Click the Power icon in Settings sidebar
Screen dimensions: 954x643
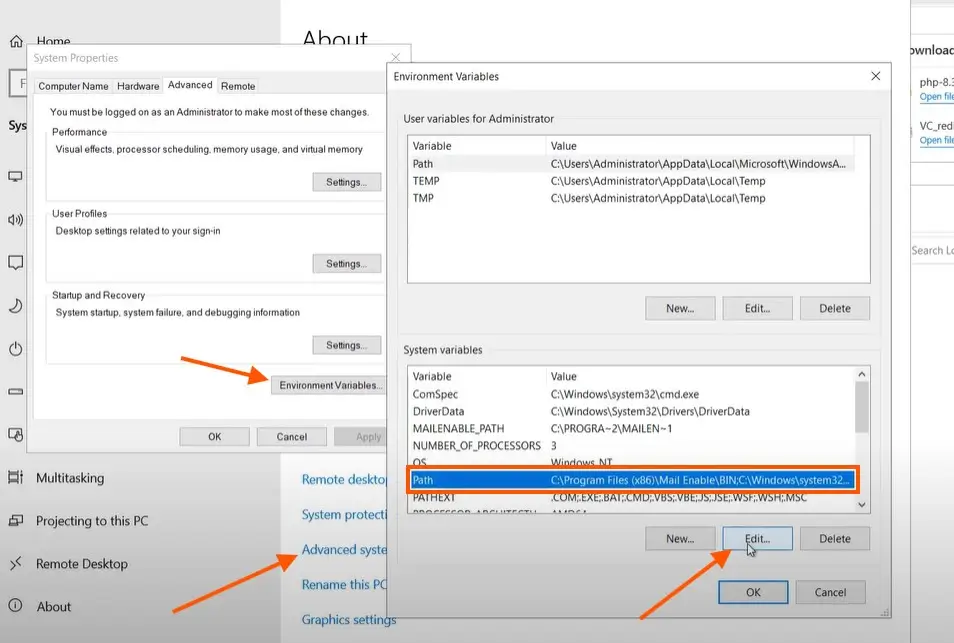(15, 349)
